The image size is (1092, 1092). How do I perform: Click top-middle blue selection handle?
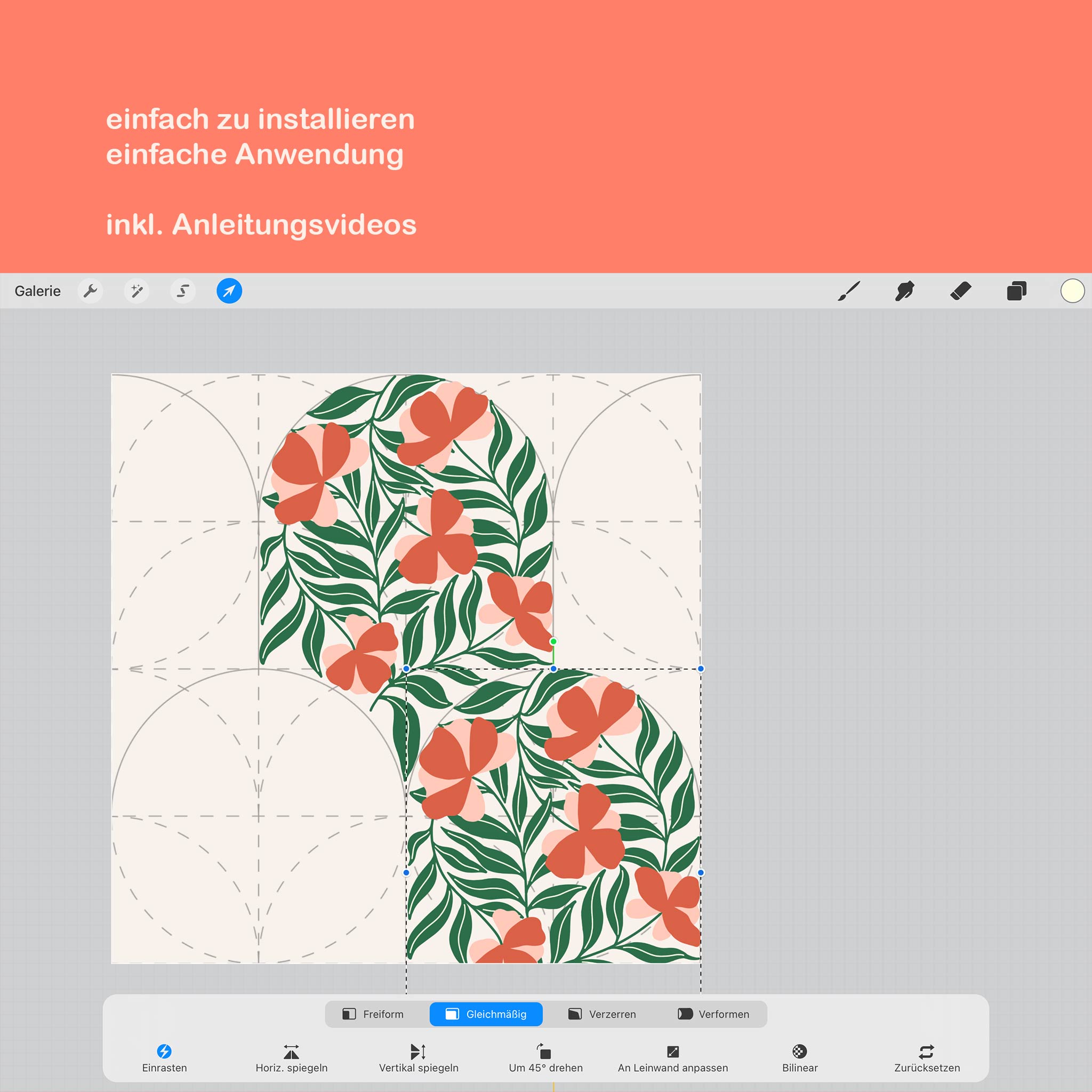(553, 669)
